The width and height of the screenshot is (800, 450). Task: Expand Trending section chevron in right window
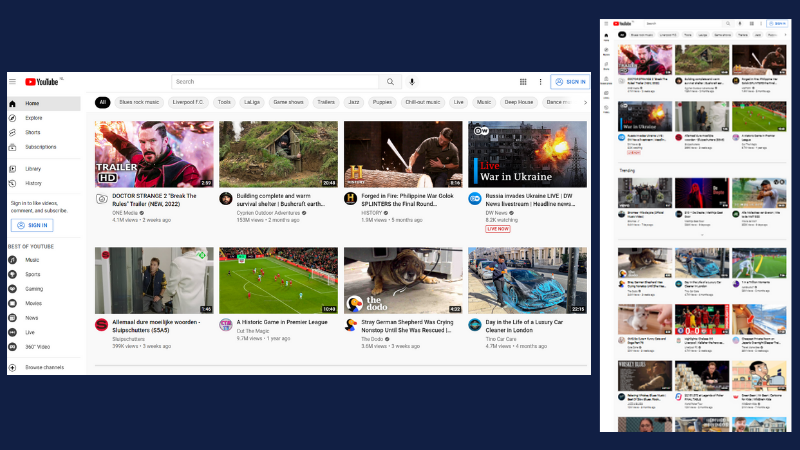click(702, 235)
